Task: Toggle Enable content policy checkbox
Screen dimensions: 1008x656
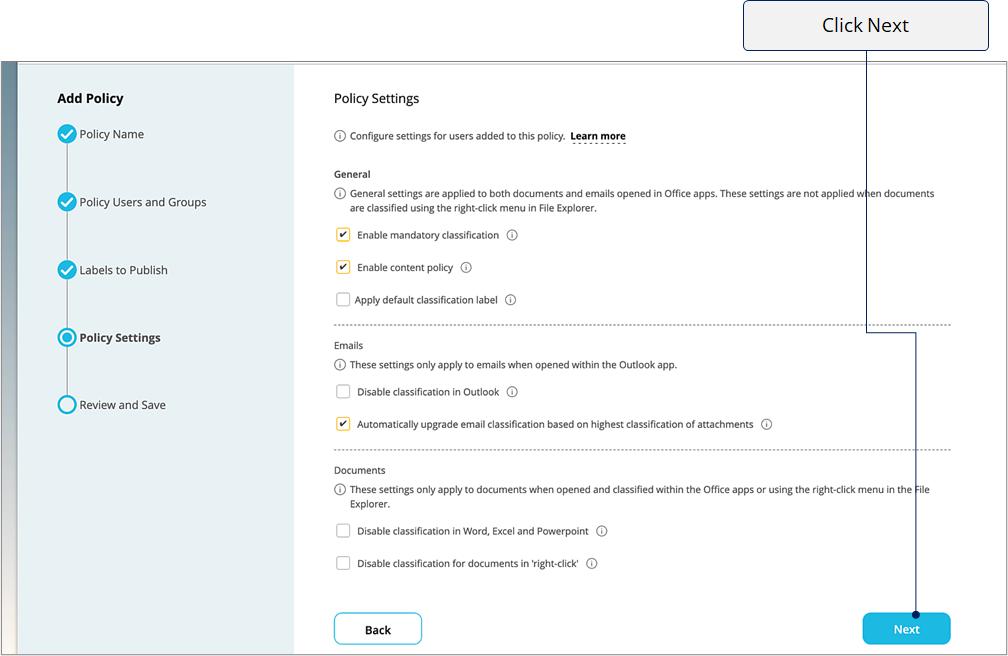Action: (343, 267)
